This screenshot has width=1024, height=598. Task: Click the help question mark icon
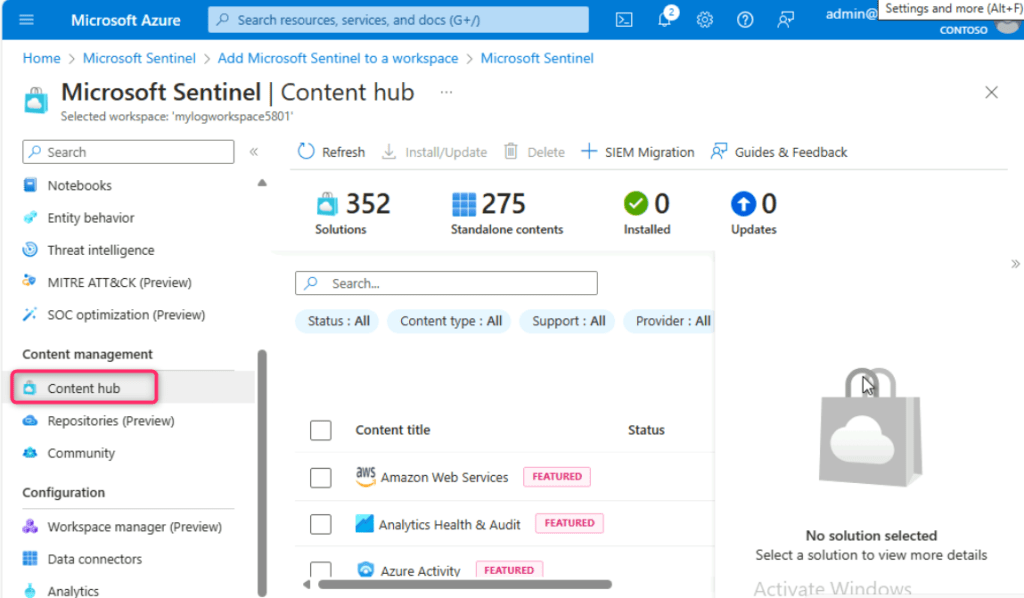pos(744,20)
